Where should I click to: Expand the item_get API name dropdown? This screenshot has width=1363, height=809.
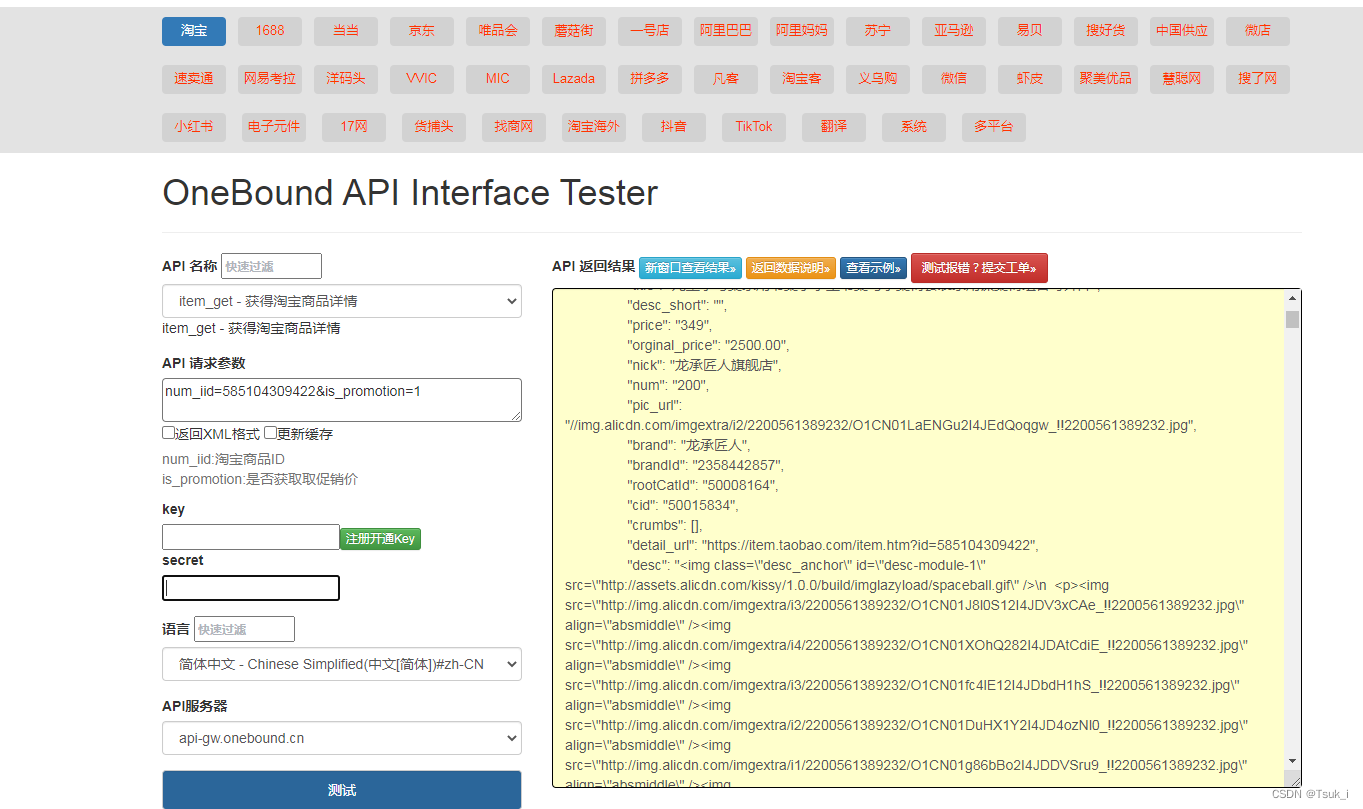pos(342,301)
